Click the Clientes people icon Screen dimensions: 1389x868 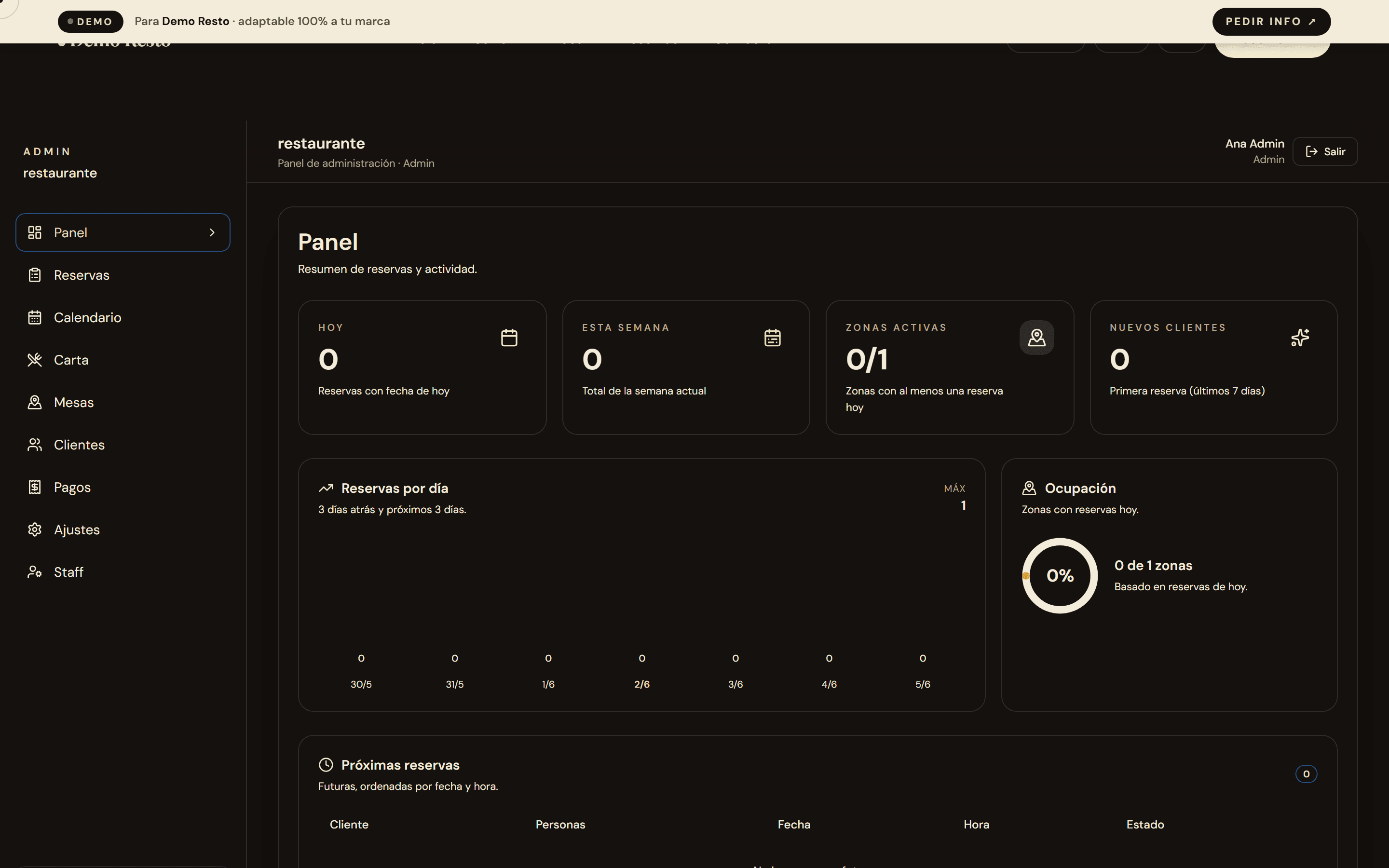[34, 445]
